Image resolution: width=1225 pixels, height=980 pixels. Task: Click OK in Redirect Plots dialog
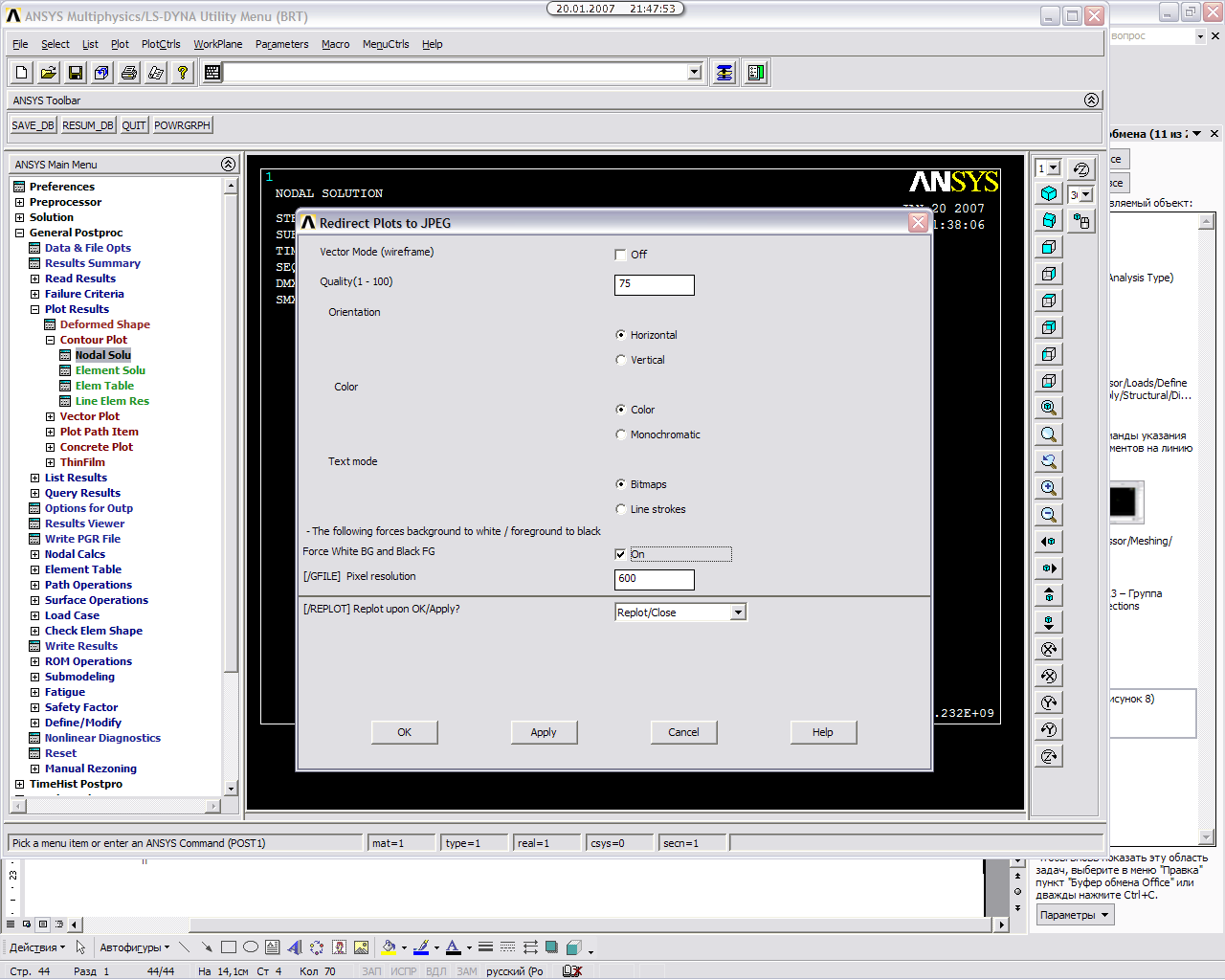pos(405,732)
